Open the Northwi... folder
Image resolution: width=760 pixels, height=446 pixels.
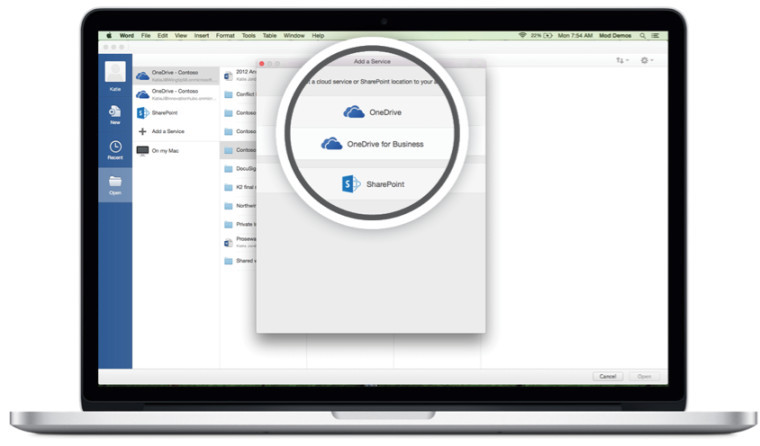click(239, 206)
